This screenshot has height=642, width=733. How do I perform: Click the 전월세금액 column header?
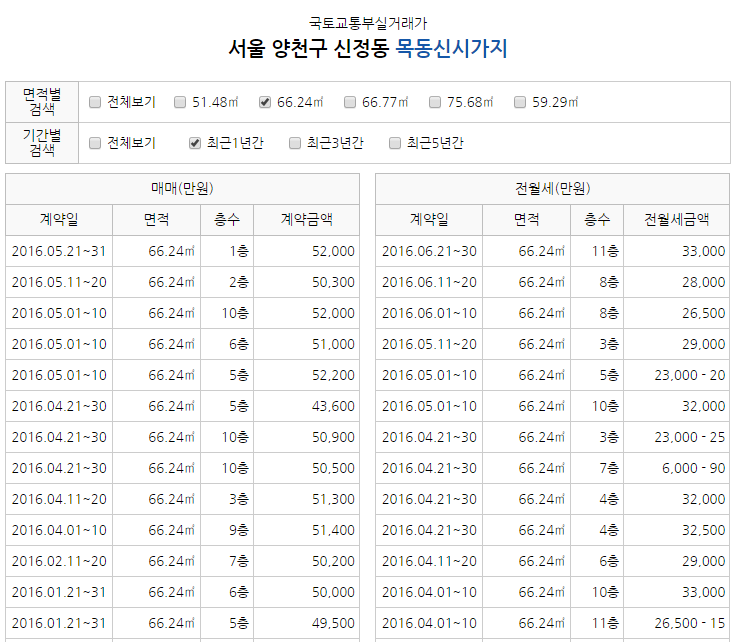coord(677,219)
